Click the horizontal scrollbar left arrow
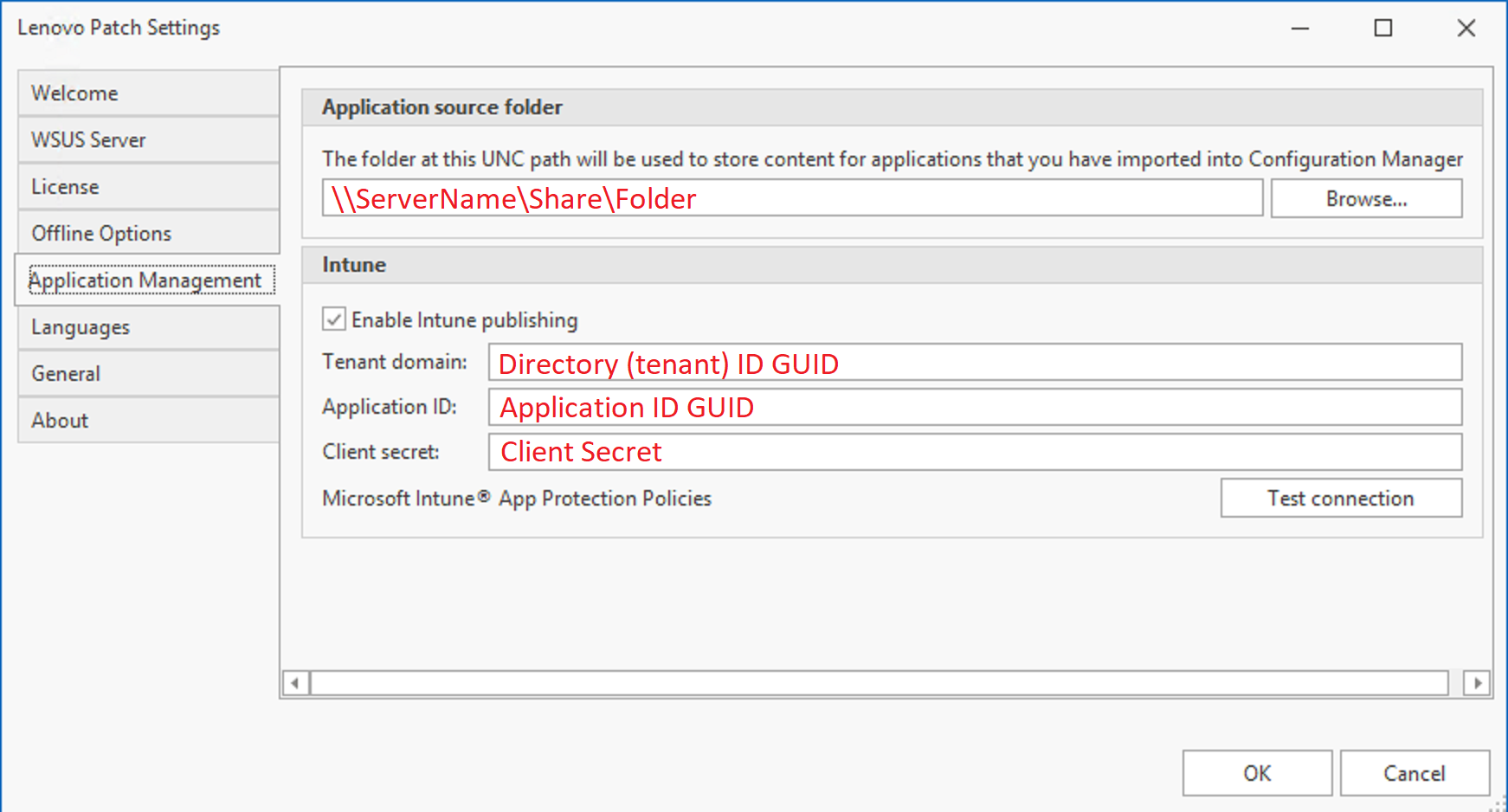 pos(295,683)
